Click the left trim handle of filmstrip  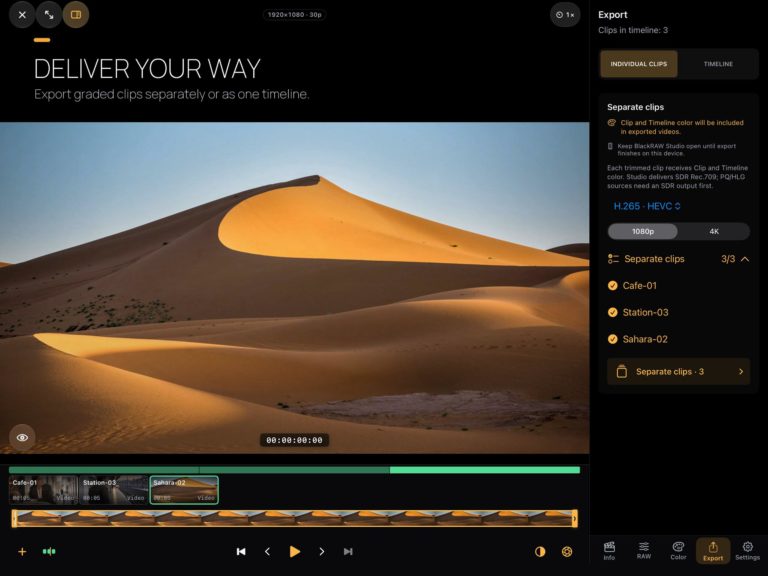tap(14, 518)
